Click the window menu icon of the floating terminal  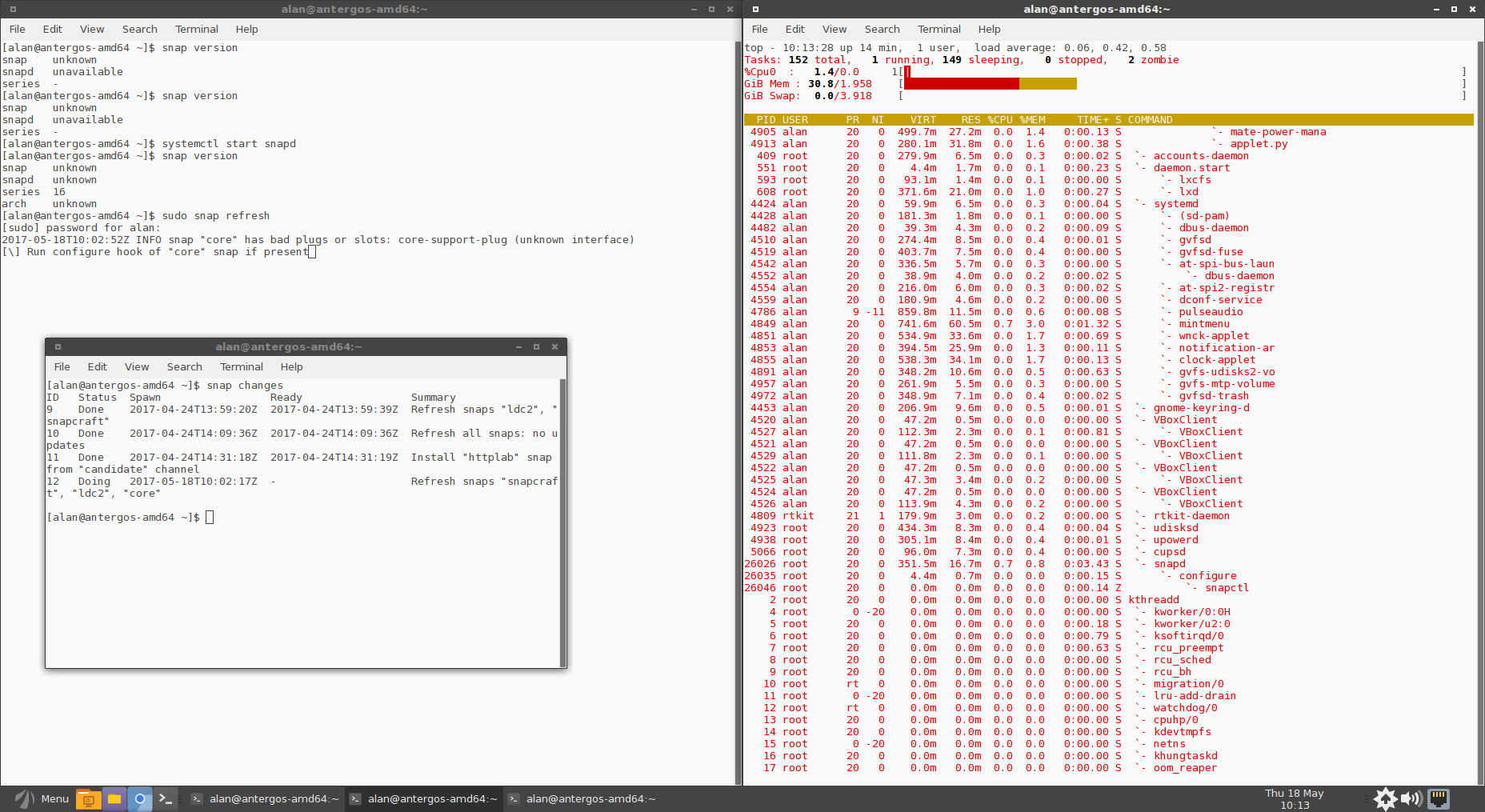[58, 346]
